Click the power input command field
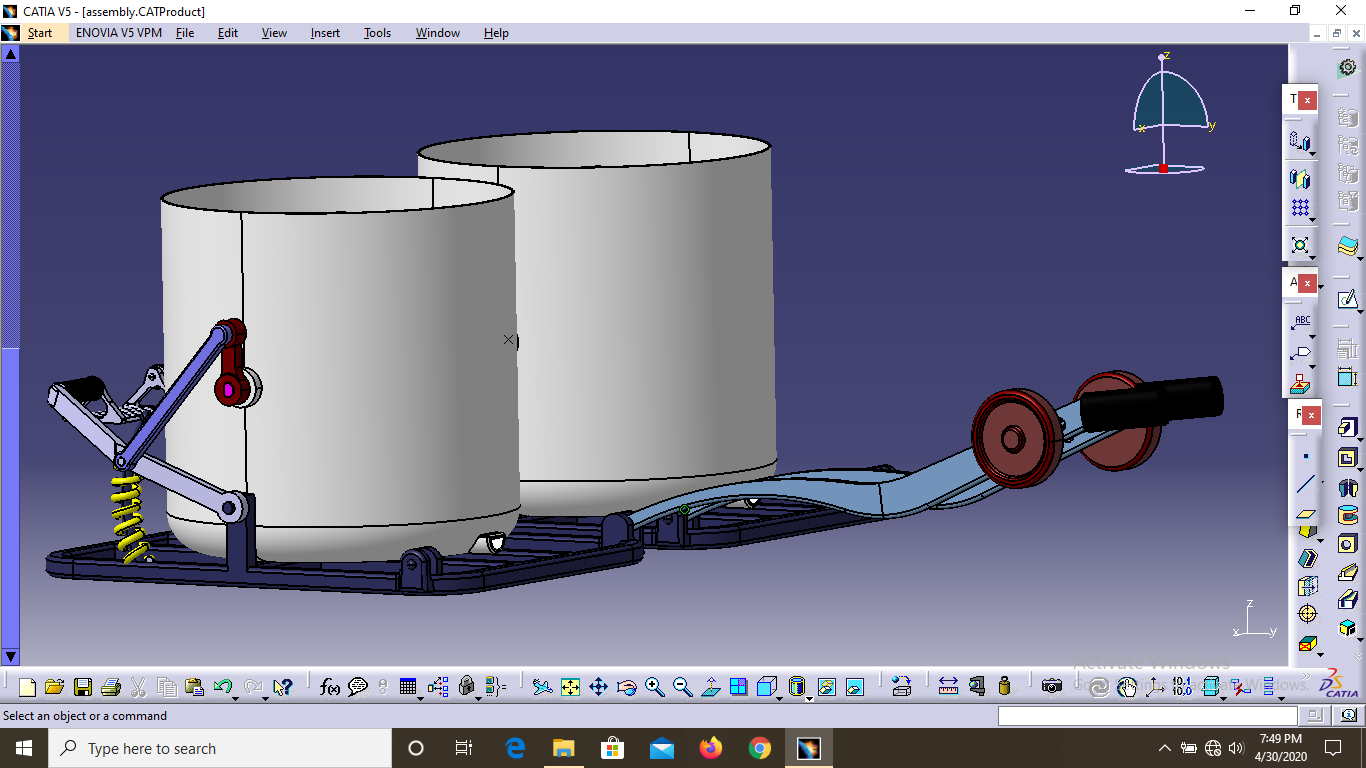This screenshot has width=1366, height=768. [1148, 716]
